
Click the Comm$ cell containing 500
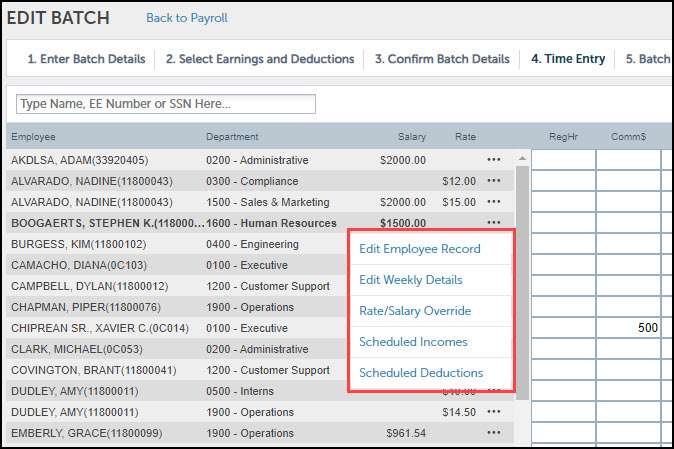pyautogui.click(x=628, y=328)
